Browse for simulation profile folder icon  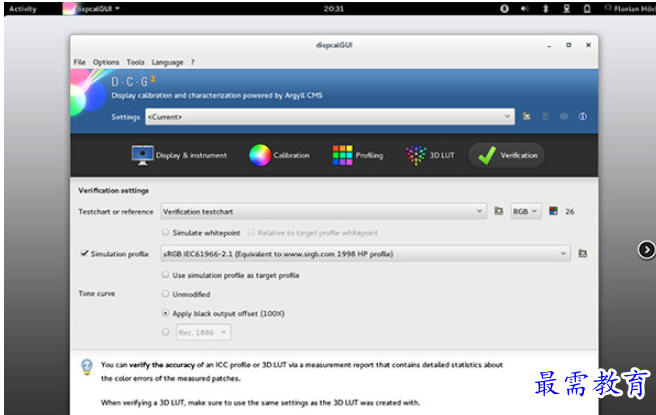click(x=582, y=253)
